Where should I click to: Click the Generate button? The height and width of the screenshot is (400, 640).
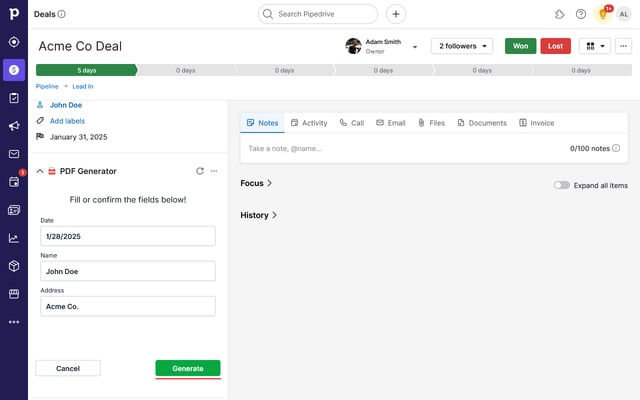188,368
